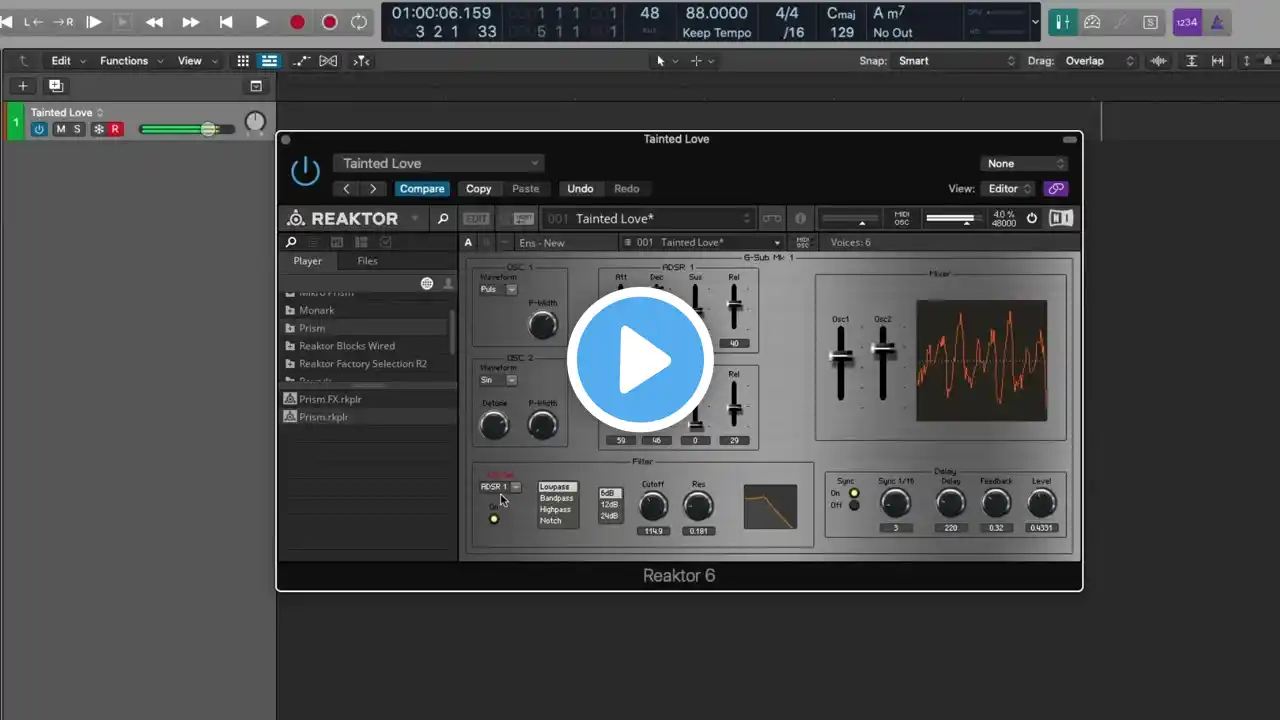This screenshot has height=720, width=1280.
Task: Open the Functions menu in the tracks area
Action: point(130,61)
